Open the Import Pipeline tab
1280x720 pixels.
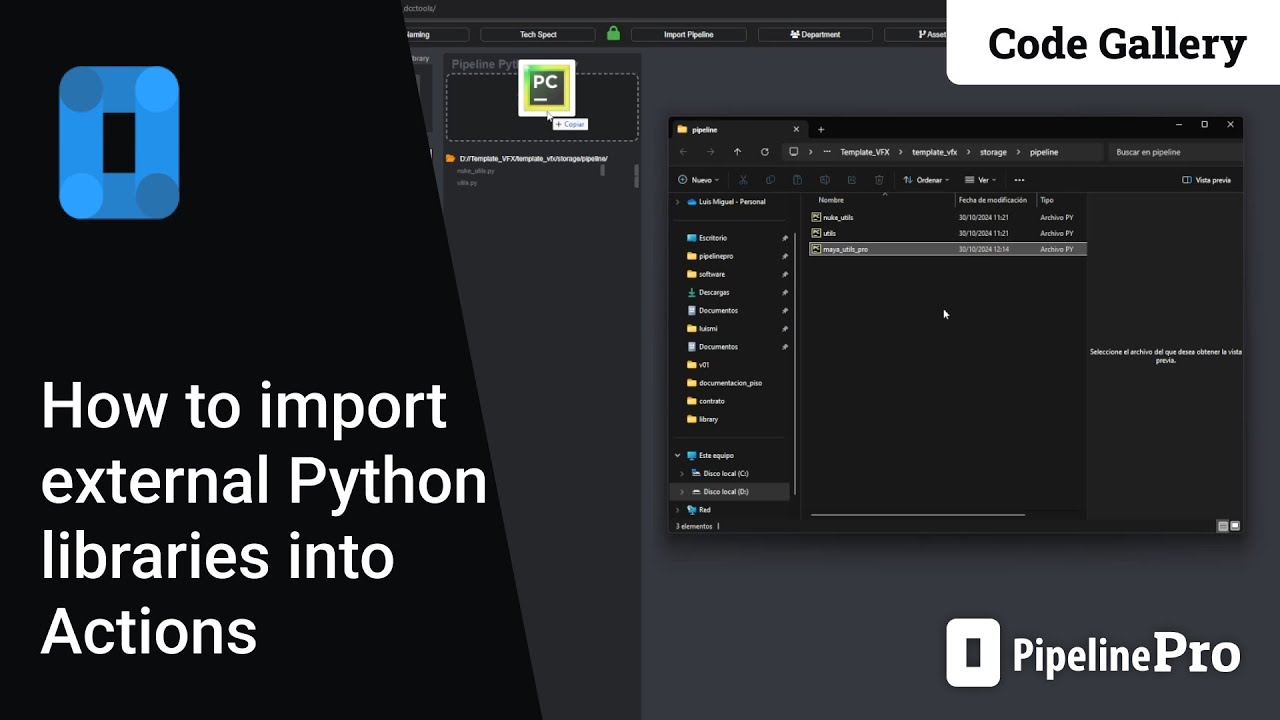(689, 34)
